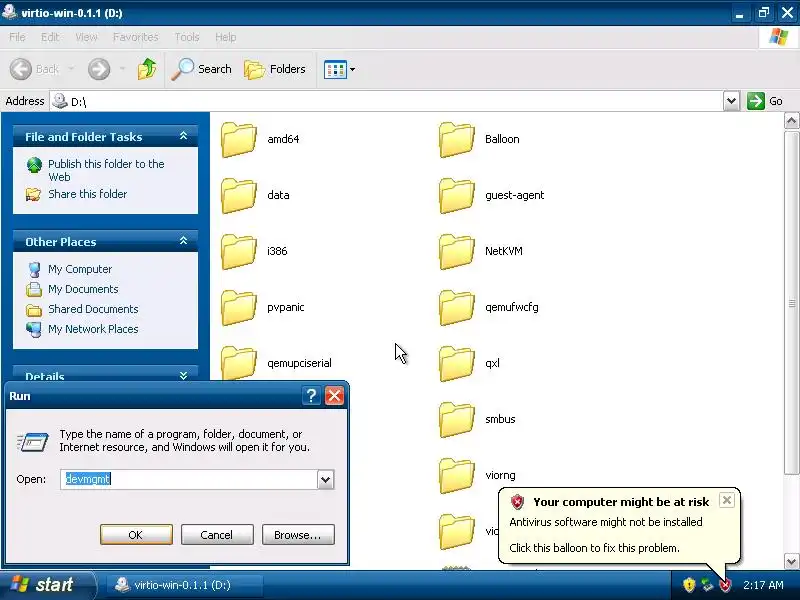This screenshot has height=600, width=800.
Task: Expand the Run dialog Open history dropdown
Action: coord(326,480)
